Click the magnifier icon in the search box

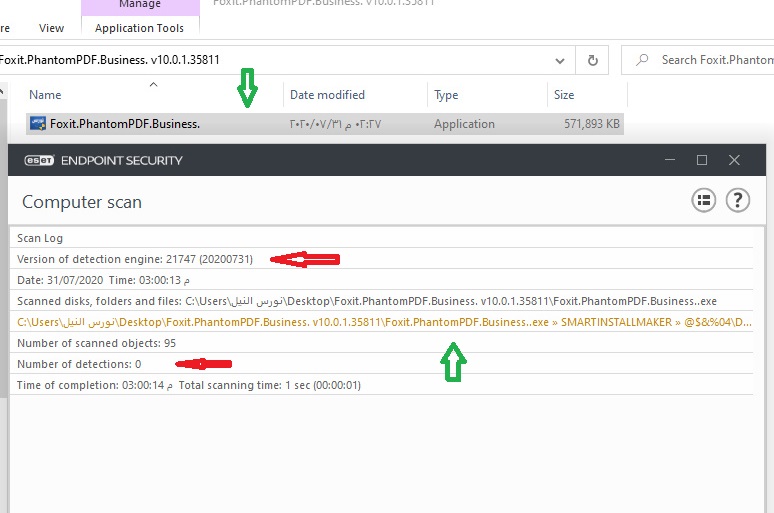641,60
